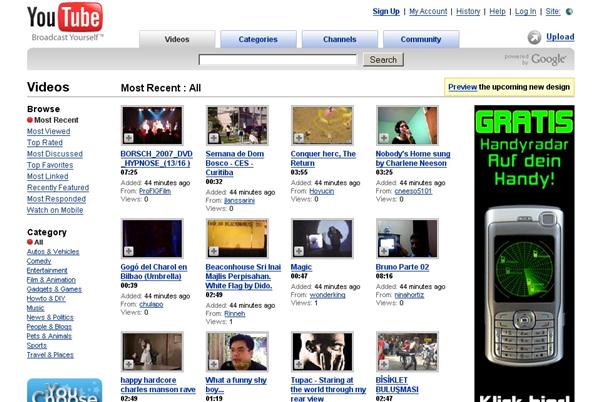
Task: Open the Channels tab
Action: [x=339, y=40]
